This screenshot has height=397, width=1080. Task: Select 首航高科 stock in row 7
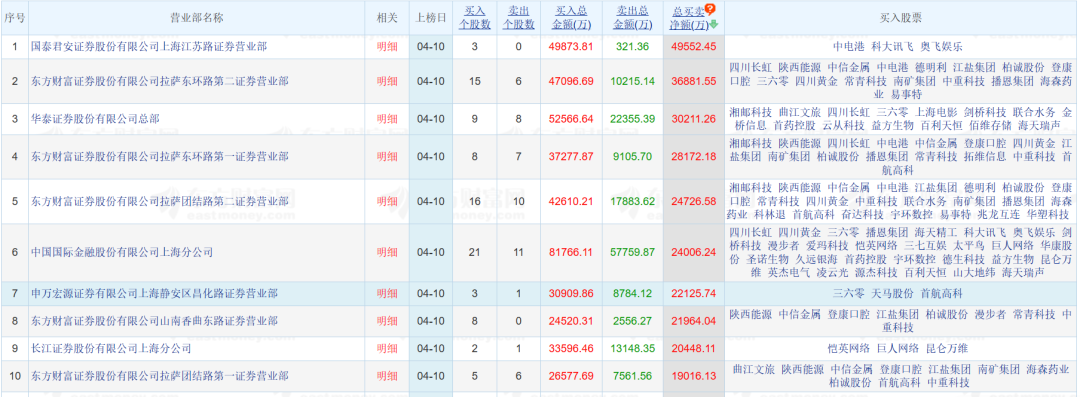[x=942, y=294]
